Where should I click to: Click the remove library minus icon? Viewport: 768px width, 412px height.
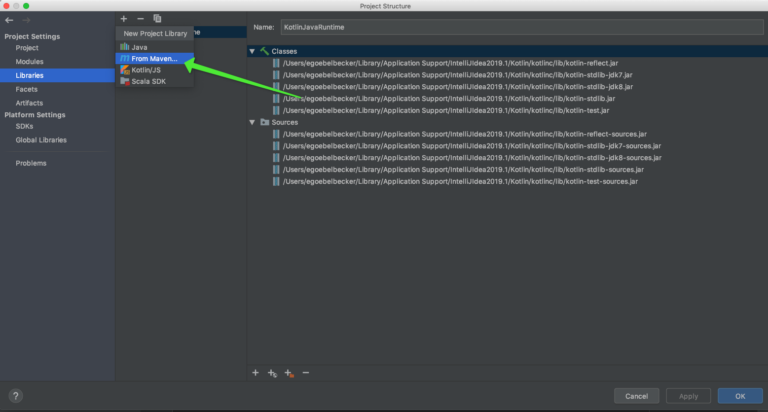140,19
